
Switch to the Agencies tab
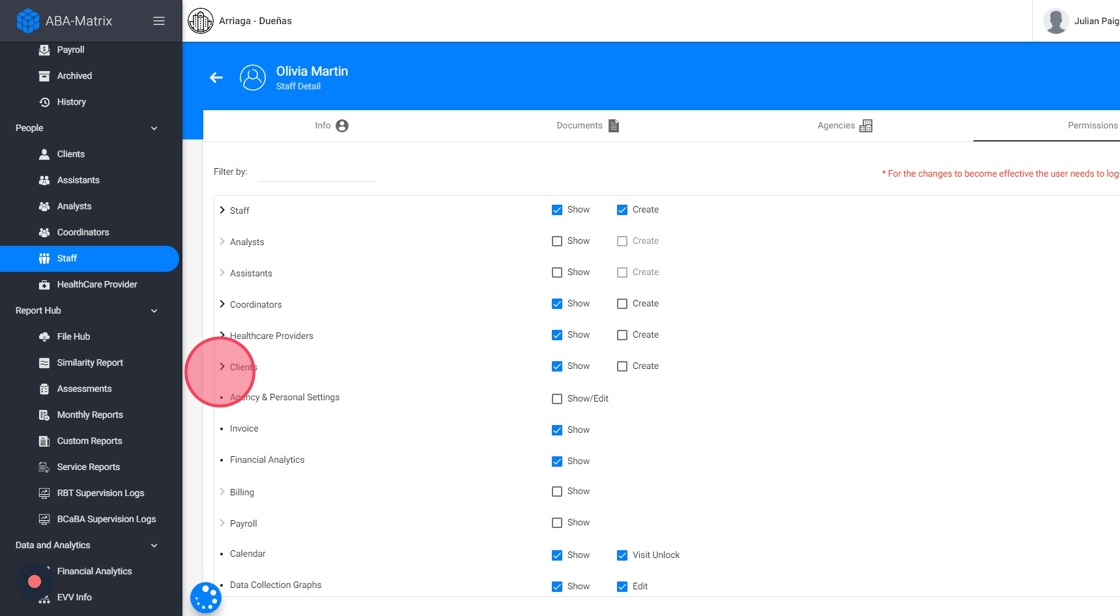click(x=844, y=126)
